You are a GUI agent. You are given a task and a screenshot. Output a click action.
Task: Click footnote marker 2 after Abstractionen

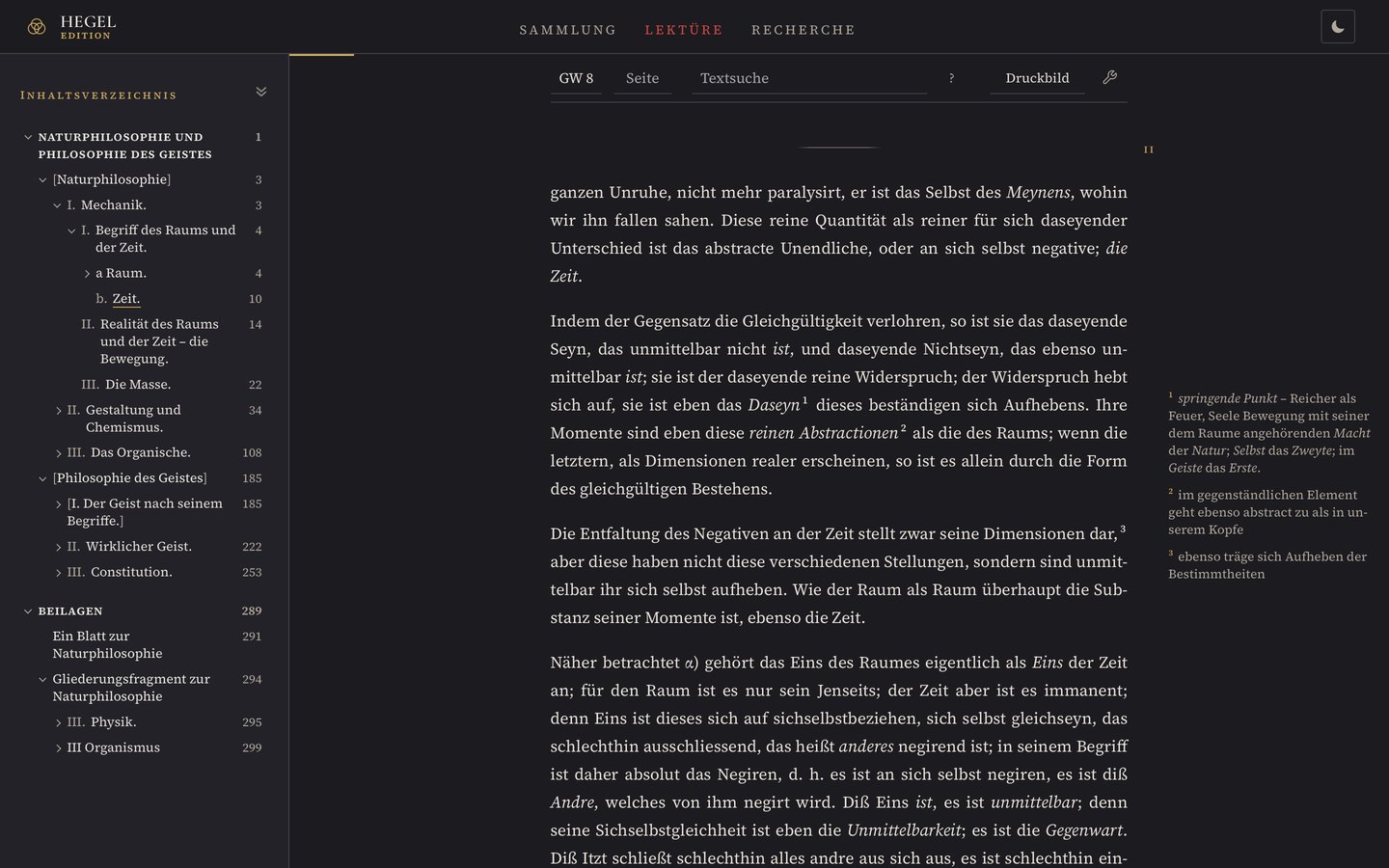coord(903,428)
